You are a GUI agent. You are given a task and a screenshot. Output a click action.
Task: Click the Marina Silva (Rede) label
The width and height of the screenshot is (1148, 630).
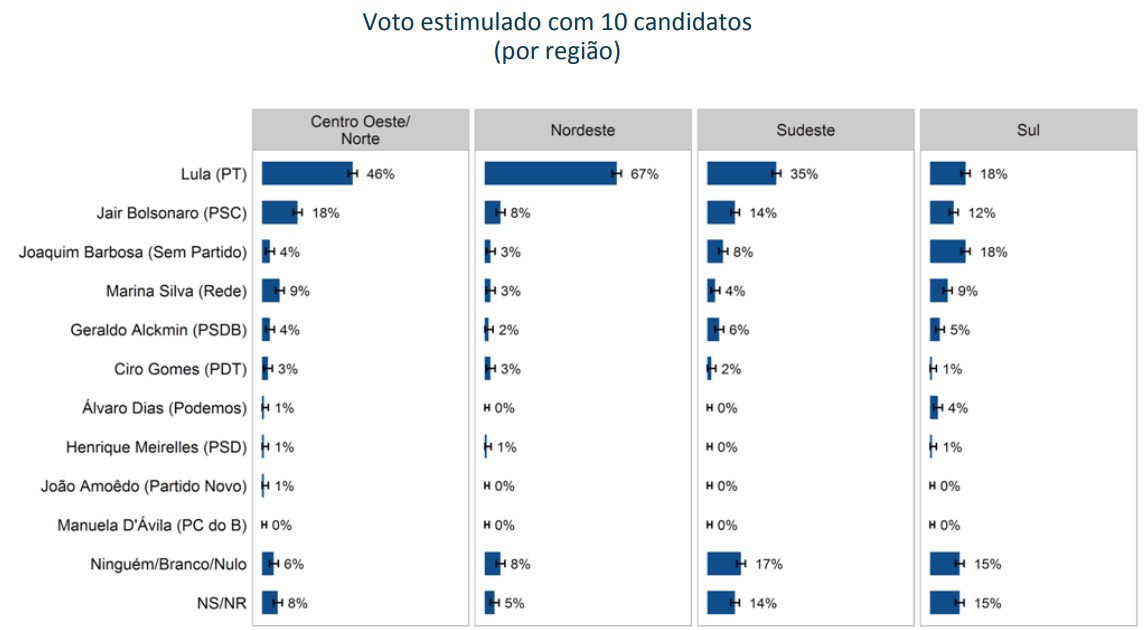click(x=176, y=291)
